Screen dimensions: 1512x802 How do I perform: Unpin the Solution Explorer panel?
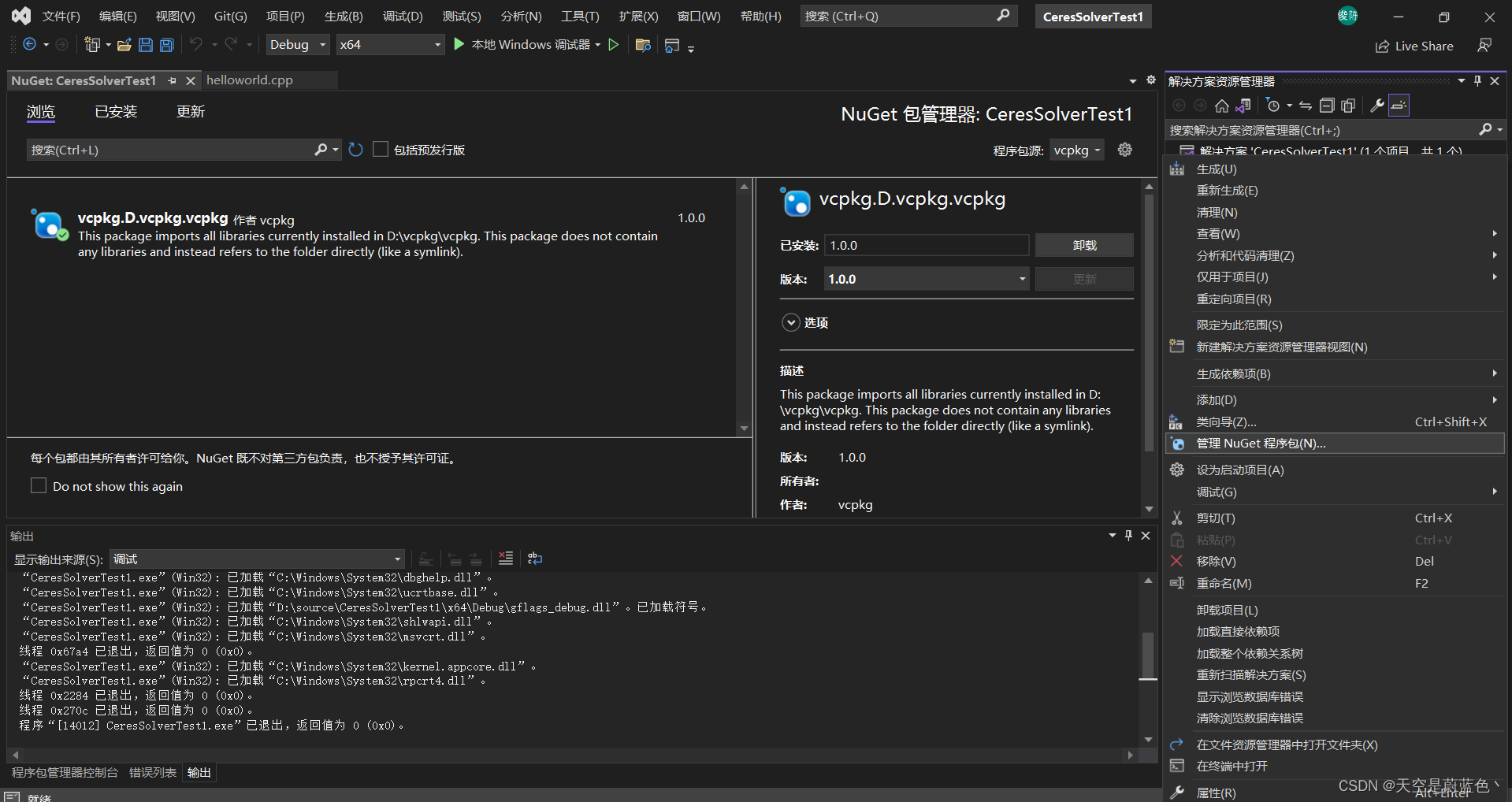(x=1477, y=80)
